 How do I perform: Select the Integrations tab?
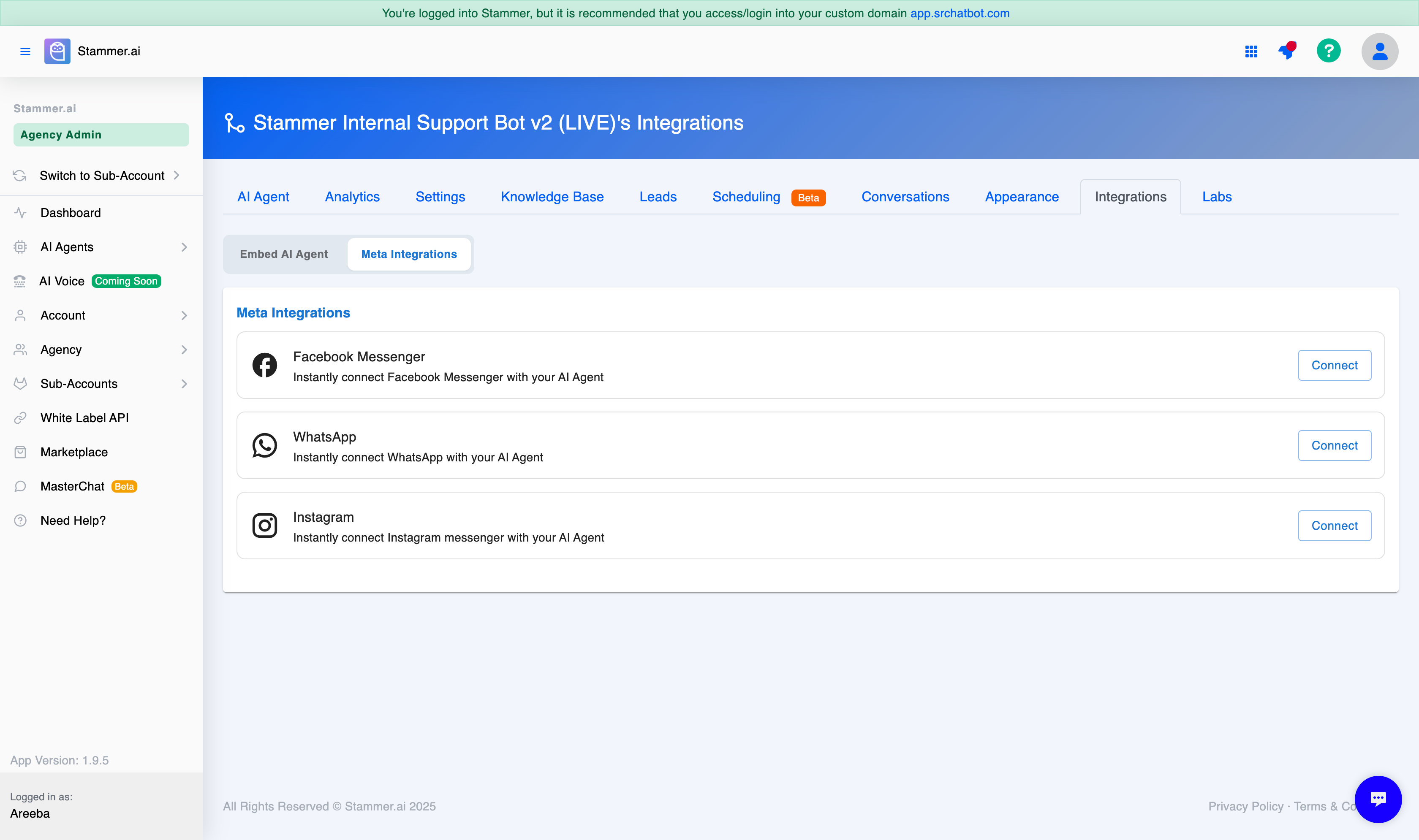click(x=1130, y=197)
